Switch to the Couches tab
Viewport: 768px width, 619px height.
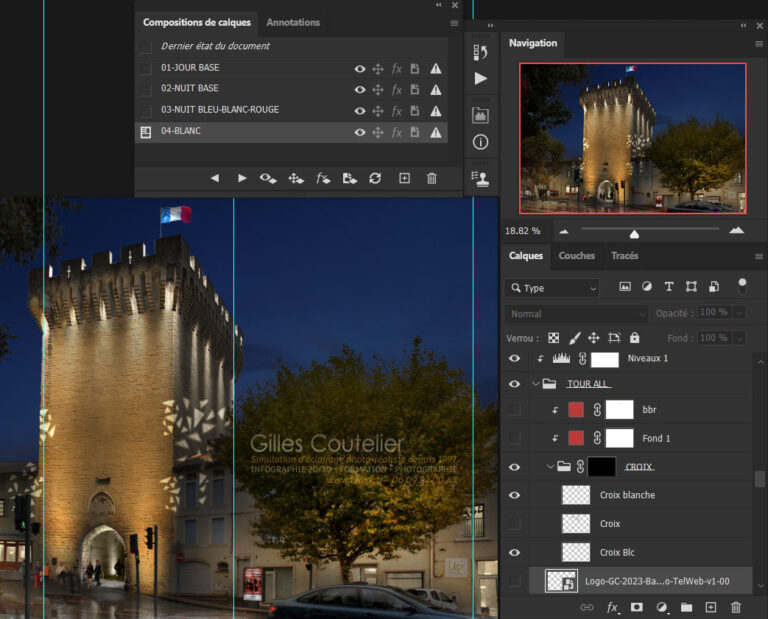pos(576,256)
